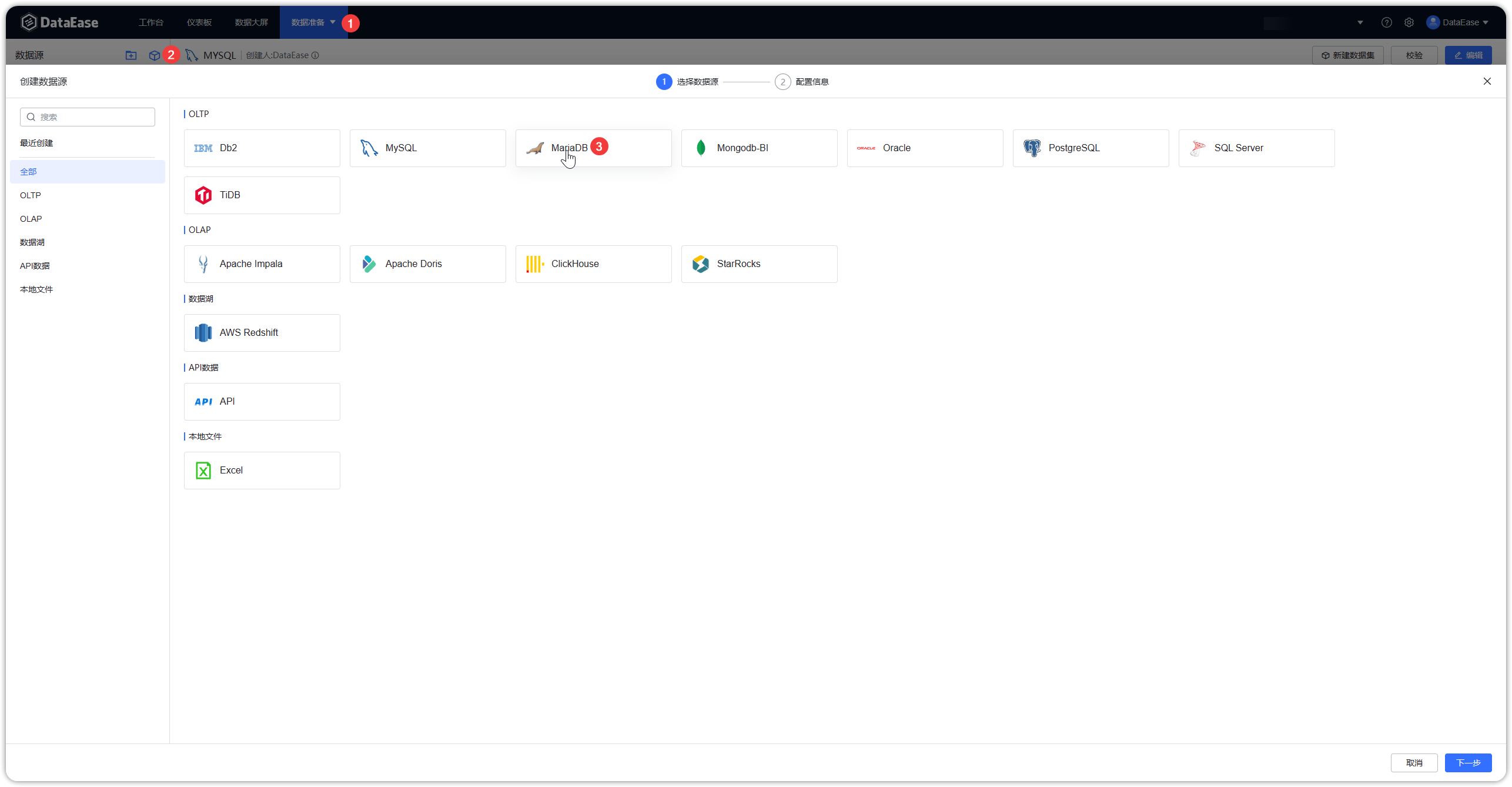Select the StarRocks icon in OLAP section
This screenshot has height=787, width=1512.
click(700, 264)
